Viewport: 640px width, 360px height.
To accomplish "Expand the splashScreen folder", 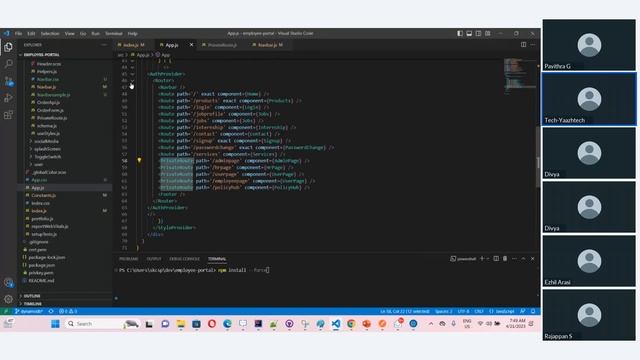I will [47, 149].
